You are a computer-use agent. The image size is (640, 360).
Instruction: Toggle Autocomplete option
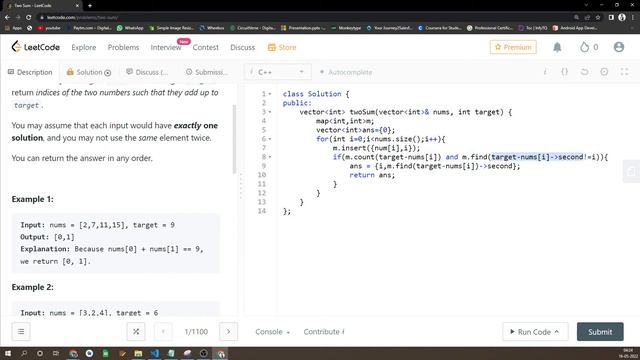(x=346, y=72)
